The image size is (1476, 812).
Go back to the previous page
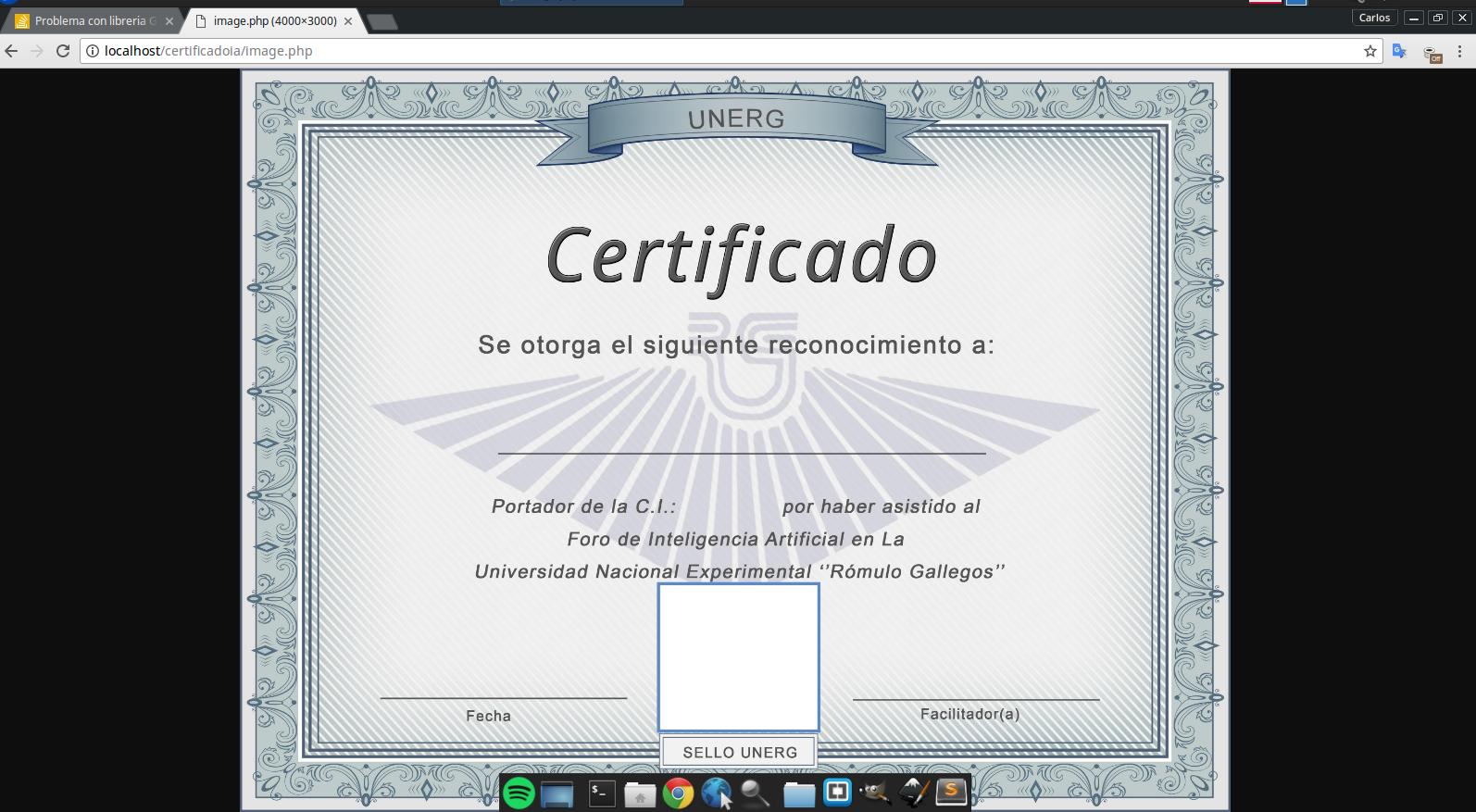pyautogui.click(x=12, y=51)
